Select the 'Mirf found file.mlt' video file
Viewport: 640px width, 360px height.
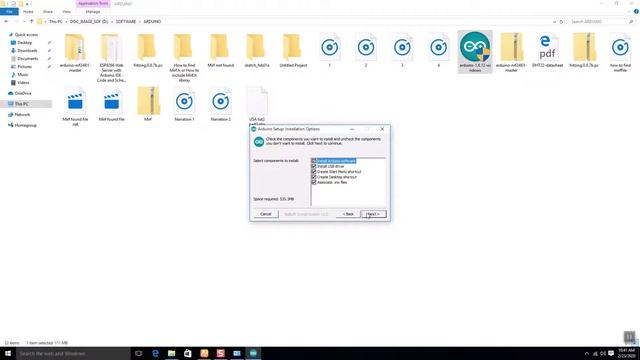(75, 106)
